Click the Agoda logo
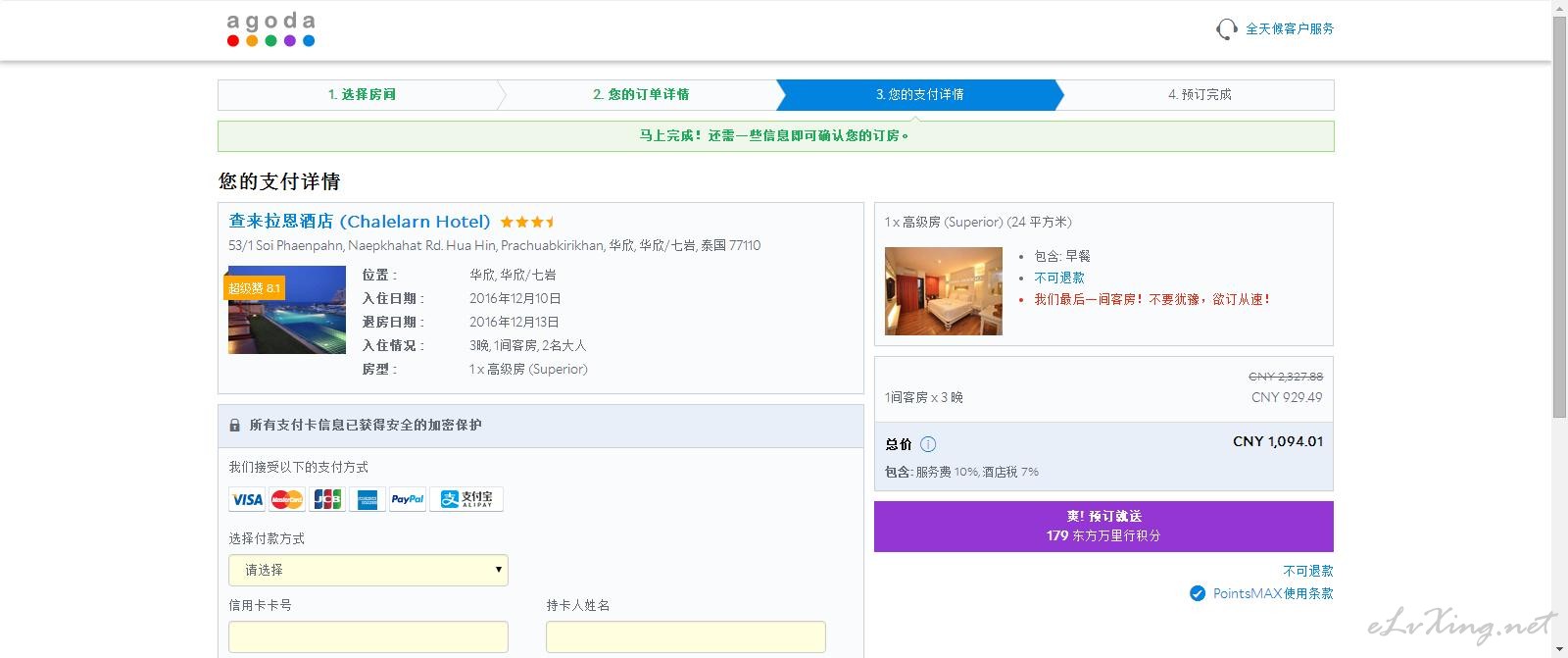 pyautogui.click(x=271, y=29)
